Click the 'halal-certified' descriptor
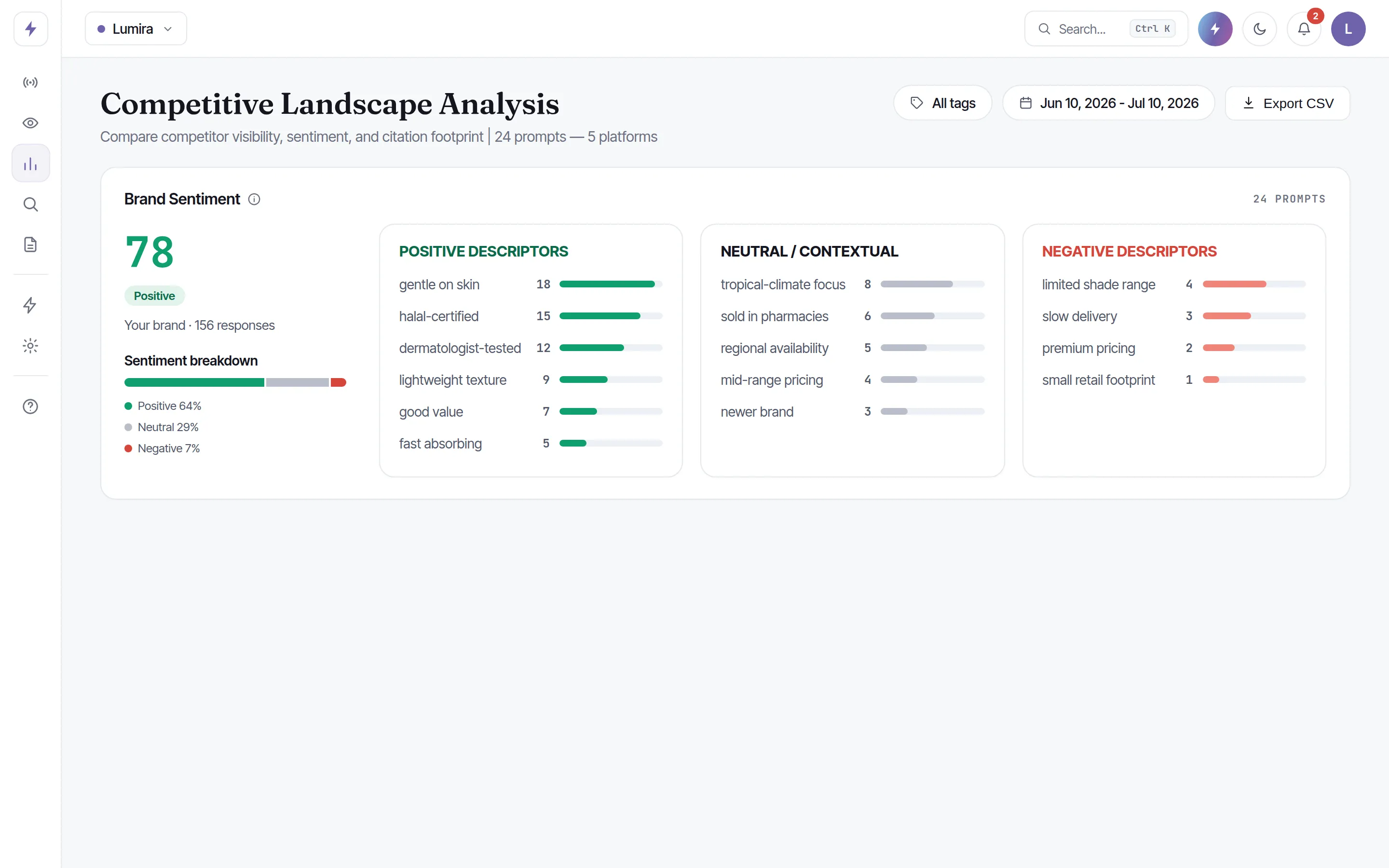Screen dimensions: 1389x868 438,316
